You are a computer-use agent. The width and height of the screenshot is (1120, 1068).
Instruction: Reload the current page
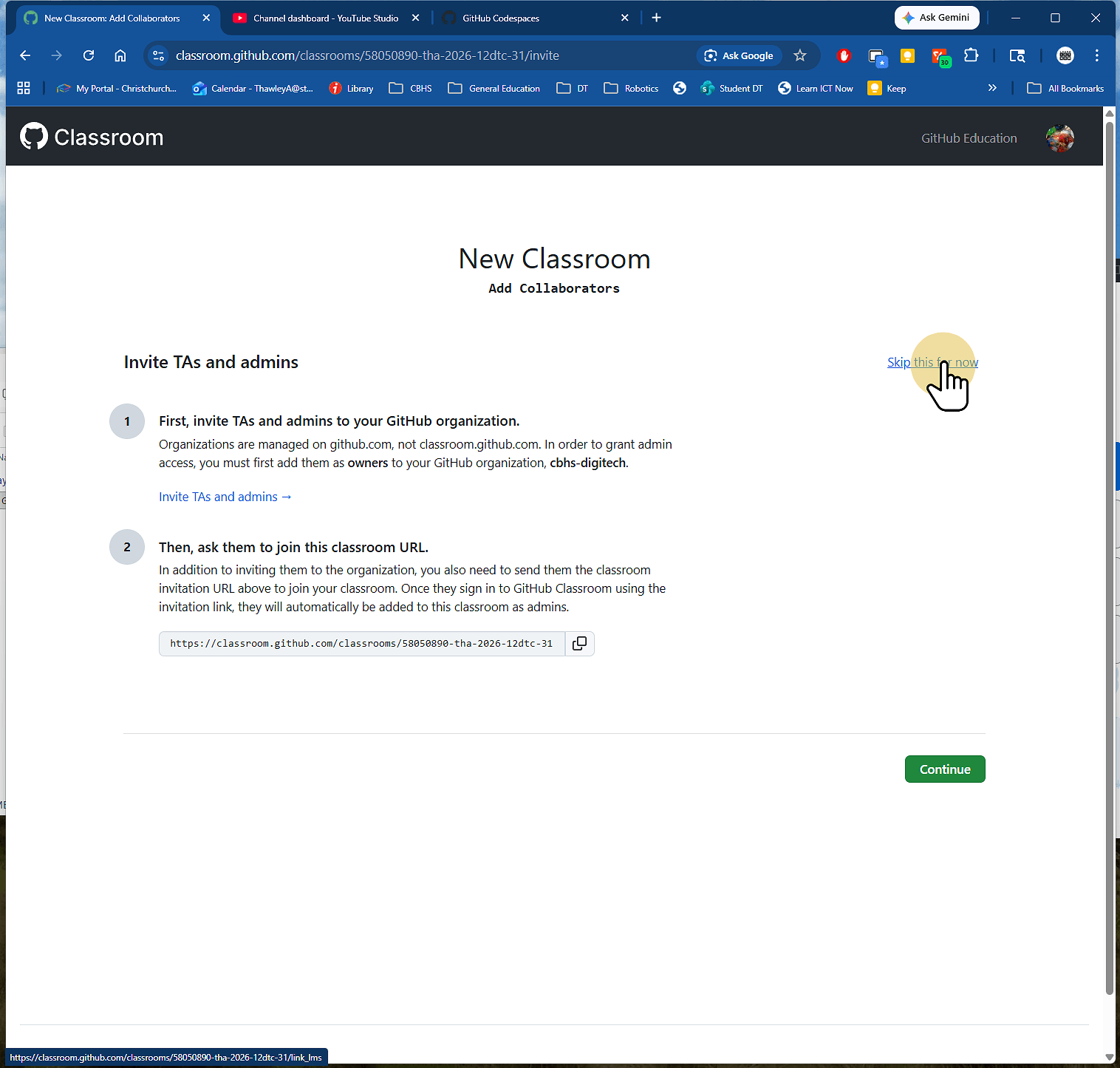89,55
